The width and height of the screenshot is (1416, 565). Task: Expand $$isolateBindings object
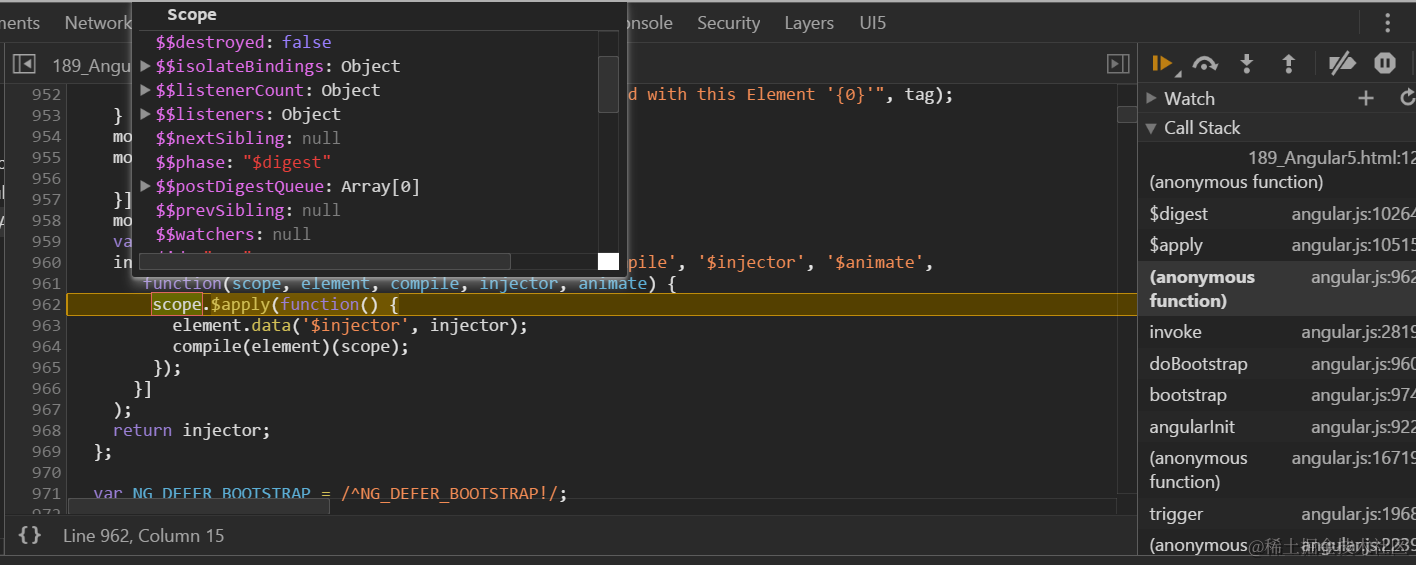tap(146, 66)
